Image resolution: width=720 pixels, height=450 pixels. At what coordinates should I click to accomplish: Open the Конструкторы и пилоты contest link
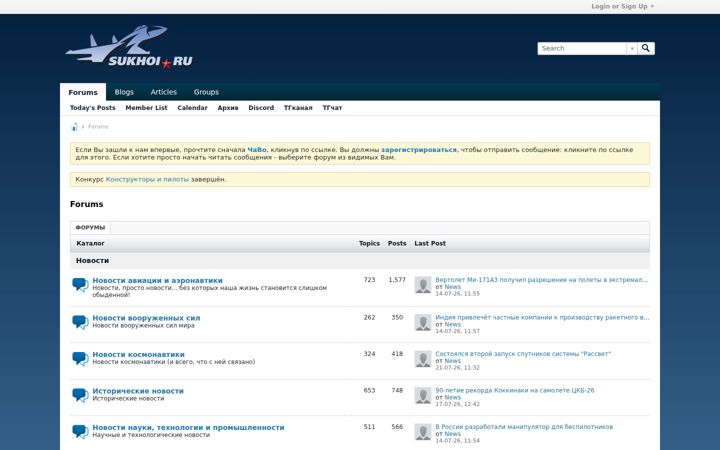click(147, 180)
